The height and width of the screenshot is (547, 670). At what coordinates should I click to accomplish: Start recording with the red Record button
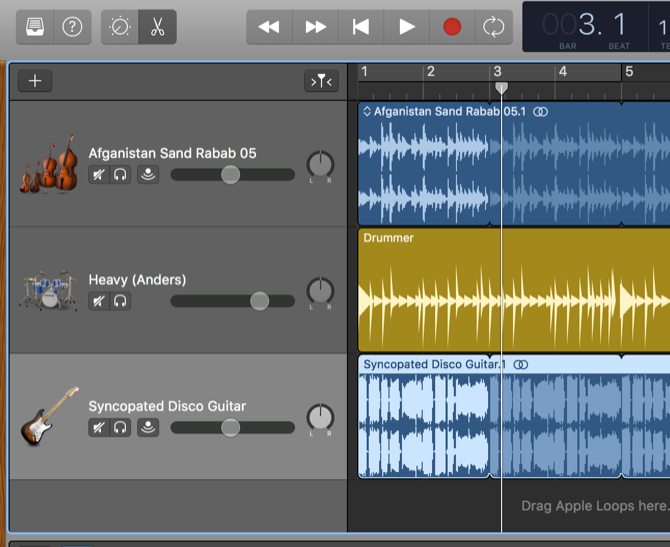452,27
